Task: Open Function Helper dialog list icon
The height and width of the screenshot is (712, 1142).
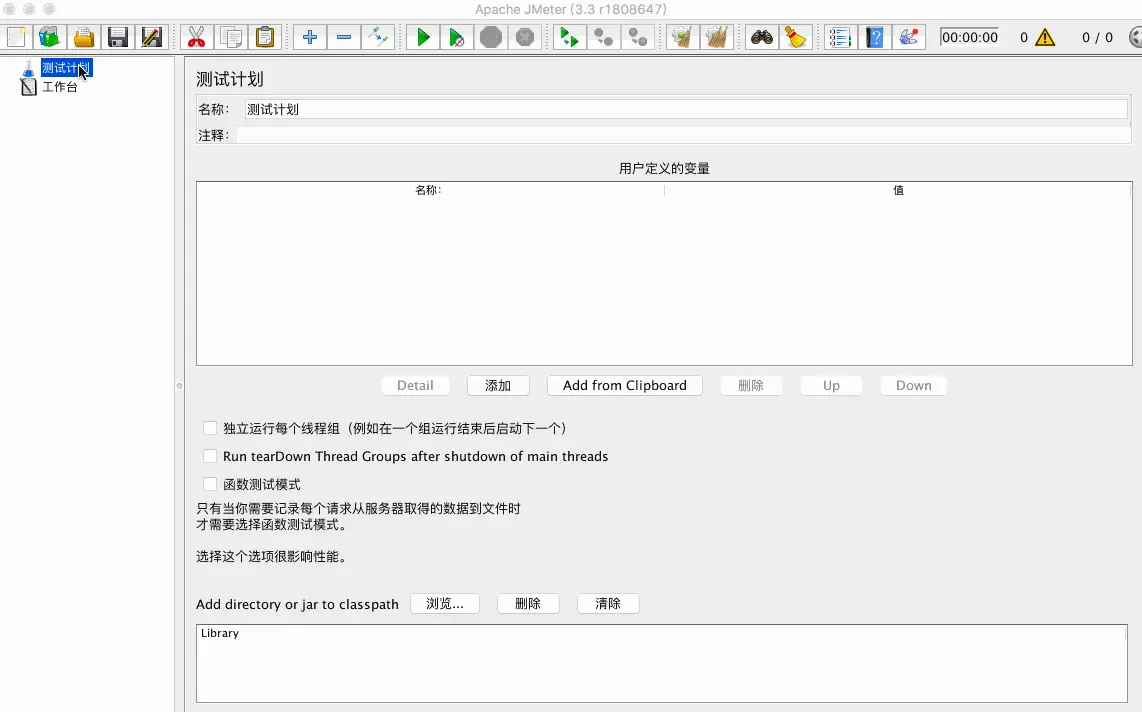Action: 840,37
